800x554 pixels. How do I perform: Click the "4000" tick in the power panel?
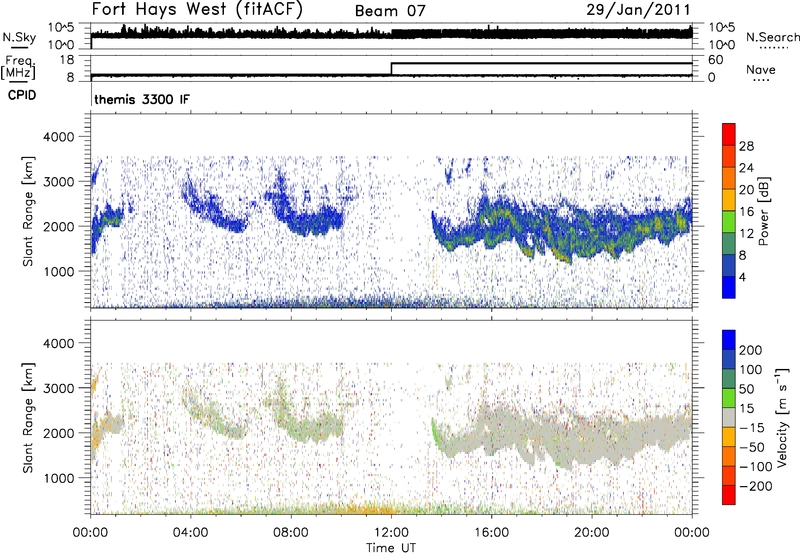59,137
